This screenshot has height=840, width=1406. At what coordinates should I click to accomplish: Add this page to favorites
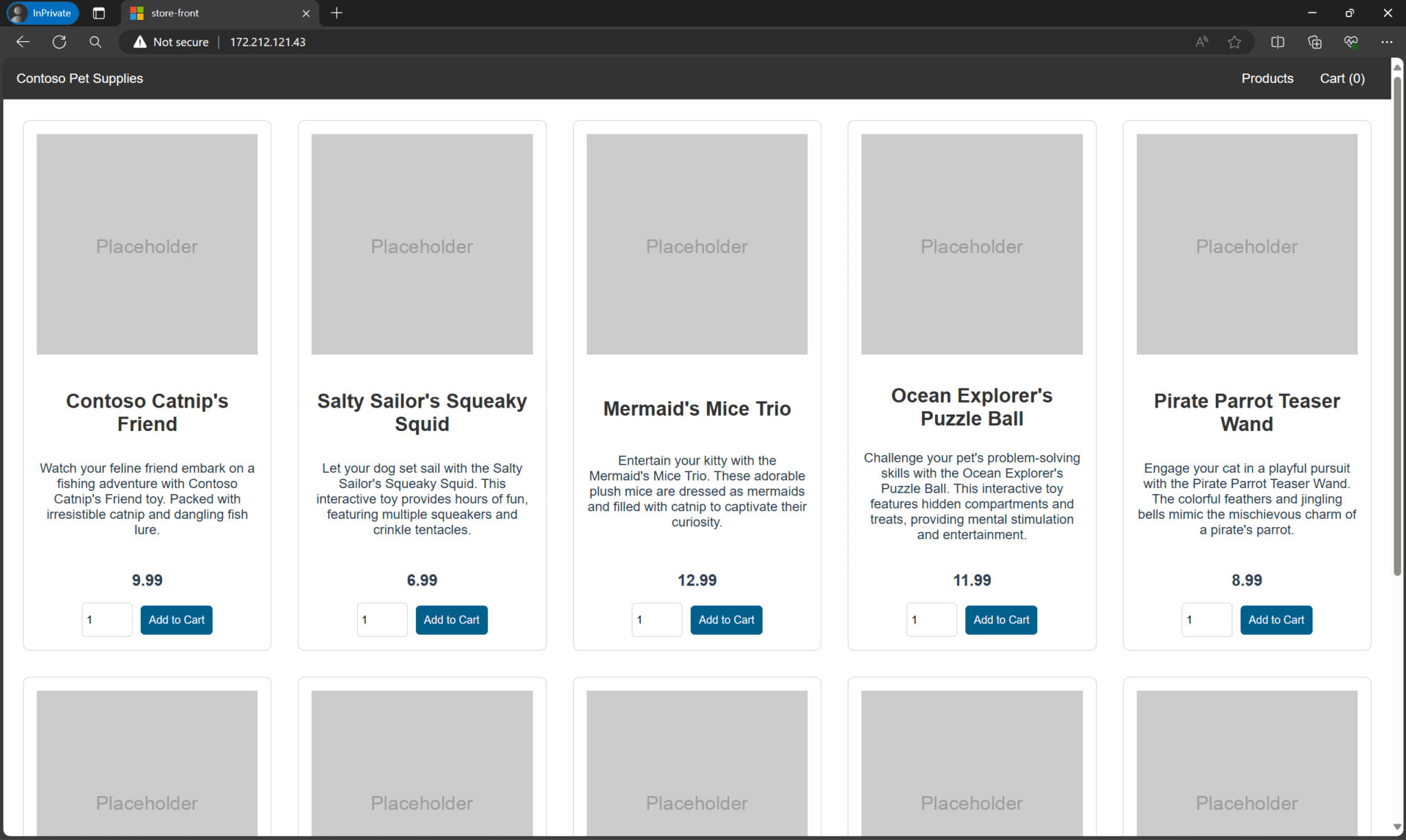tap(1234, 42)
